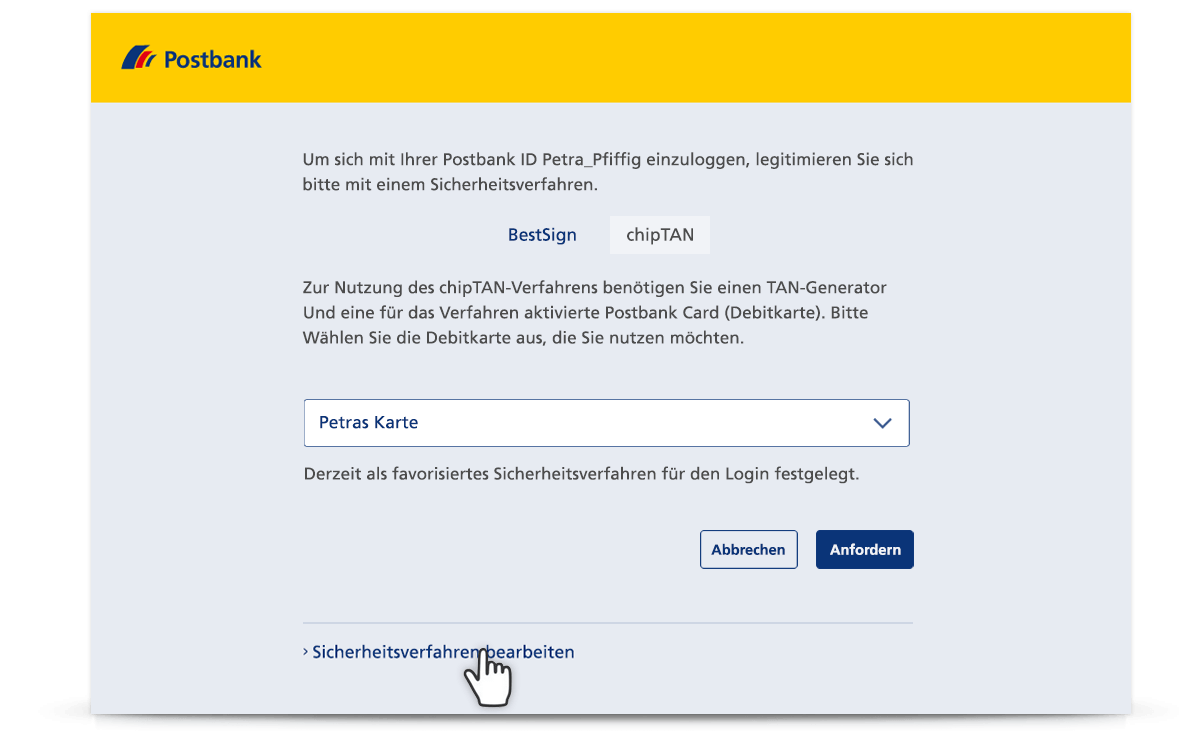Viewport: 1200px width, 750px height.
Task: Click the paragraph 'Zur Nutzung des chipTAN-Verfahrens'
Action: (595, 313)
